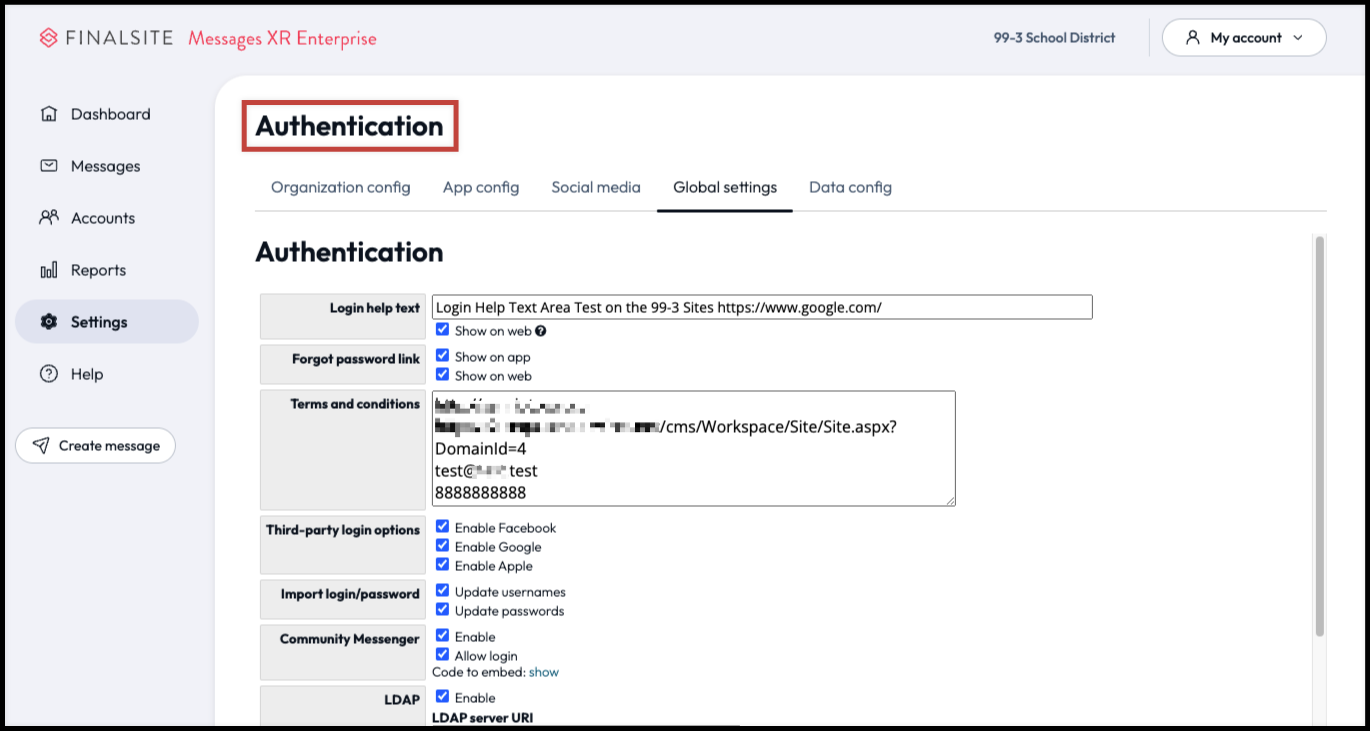Viewport: 1370px width, 731px height.
Task: Open Accounts using the people icon
Action: click(47, 217)
